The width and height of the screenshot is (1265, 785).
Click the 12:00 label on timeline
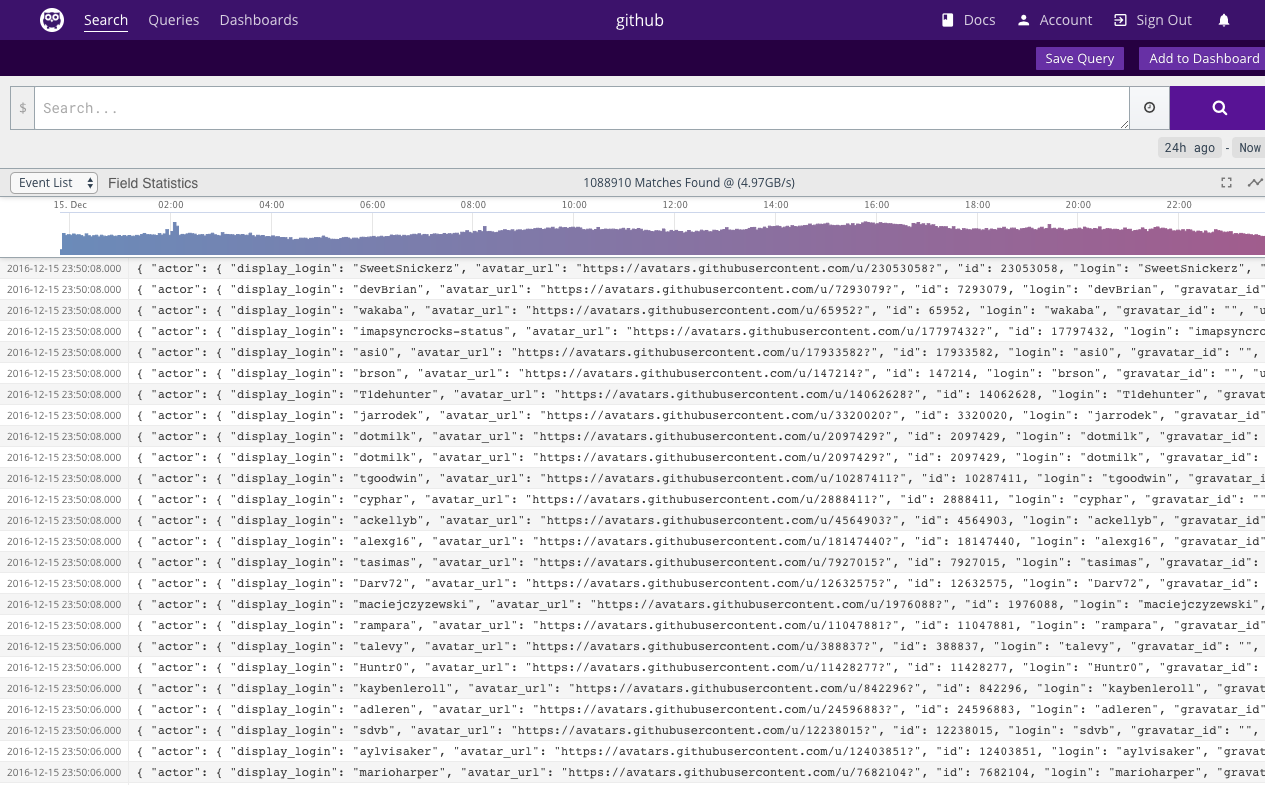(x=675, y=204)
